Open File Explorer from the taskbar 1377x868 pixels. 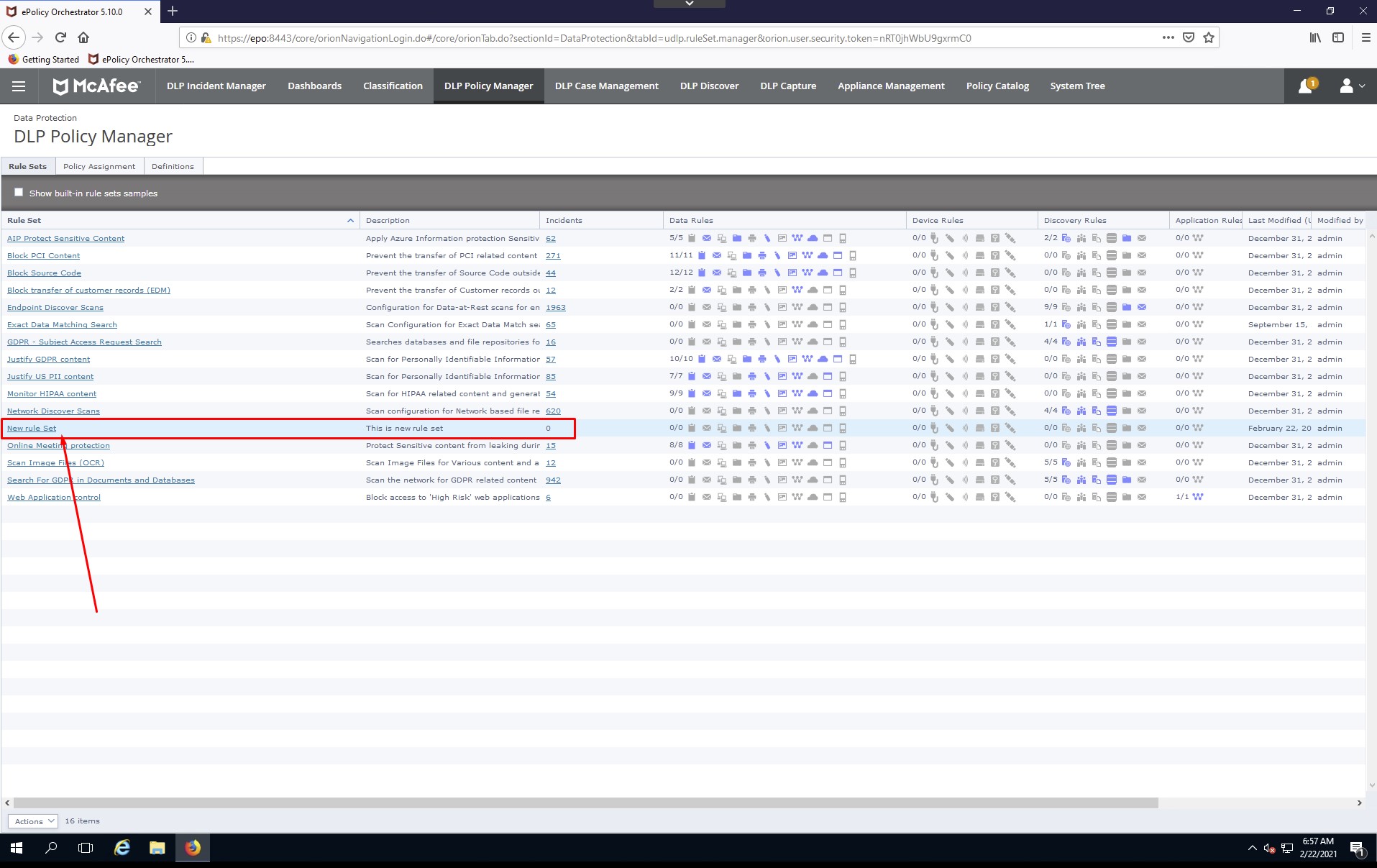[157, 848]
